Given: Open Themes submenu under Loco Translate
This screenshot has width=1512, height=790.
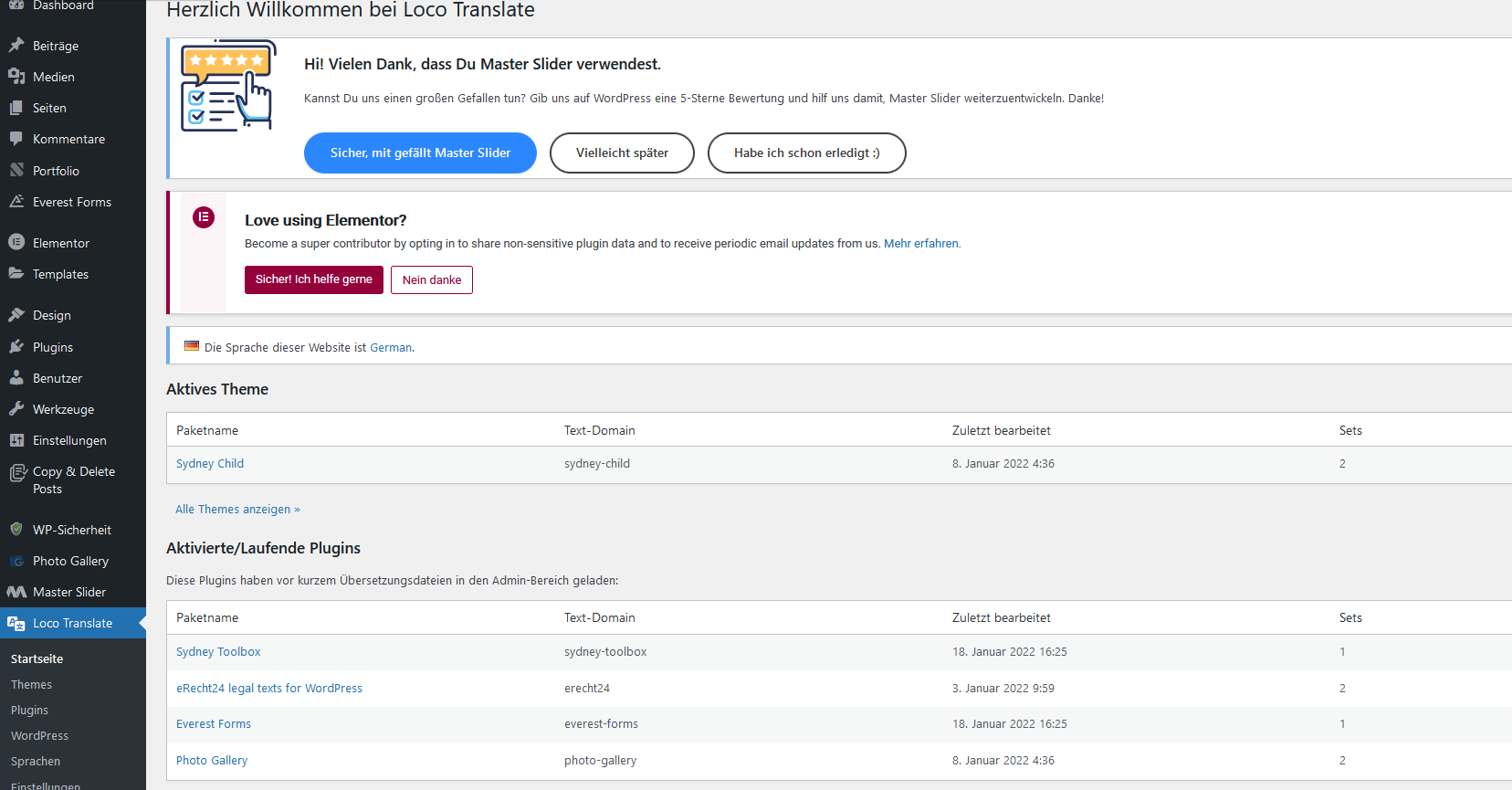Looking at the screenshot, I should click(x=31, y=684).
